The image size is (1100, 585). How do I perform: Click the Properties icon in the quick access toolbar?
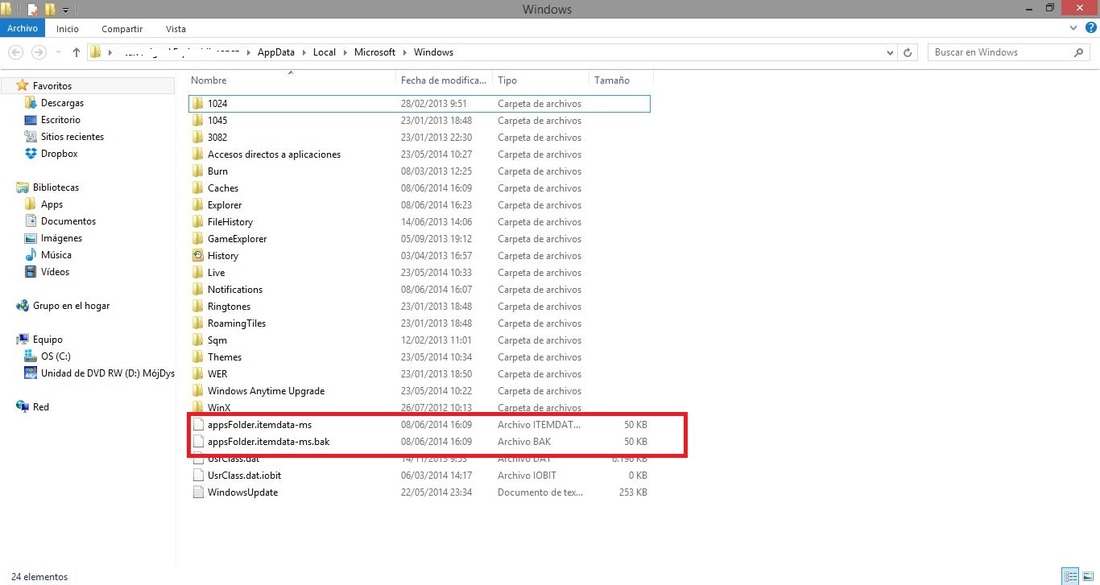[32, 10]
